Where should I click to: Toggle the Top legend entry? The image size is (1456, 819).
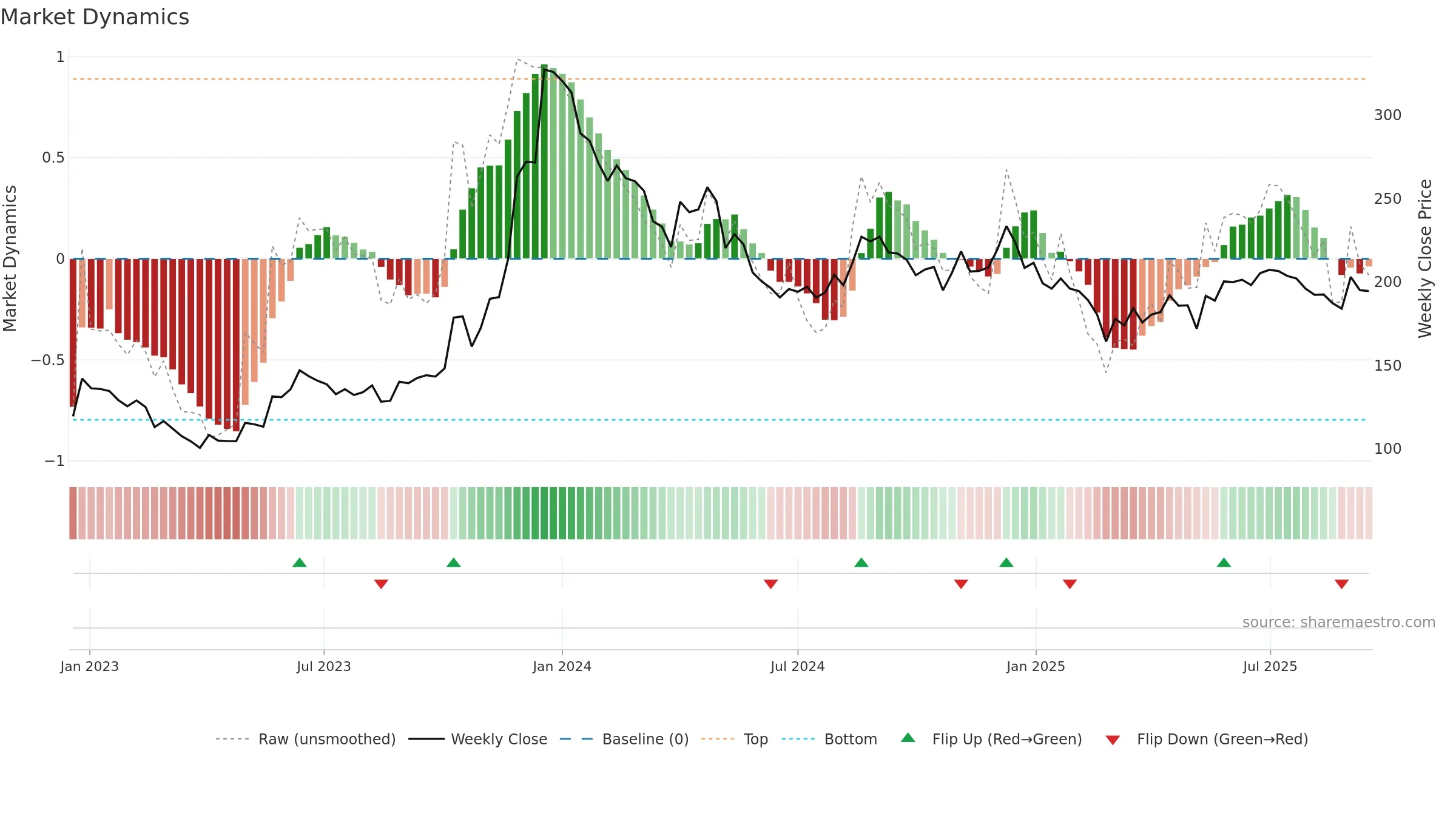pos(735,739)
